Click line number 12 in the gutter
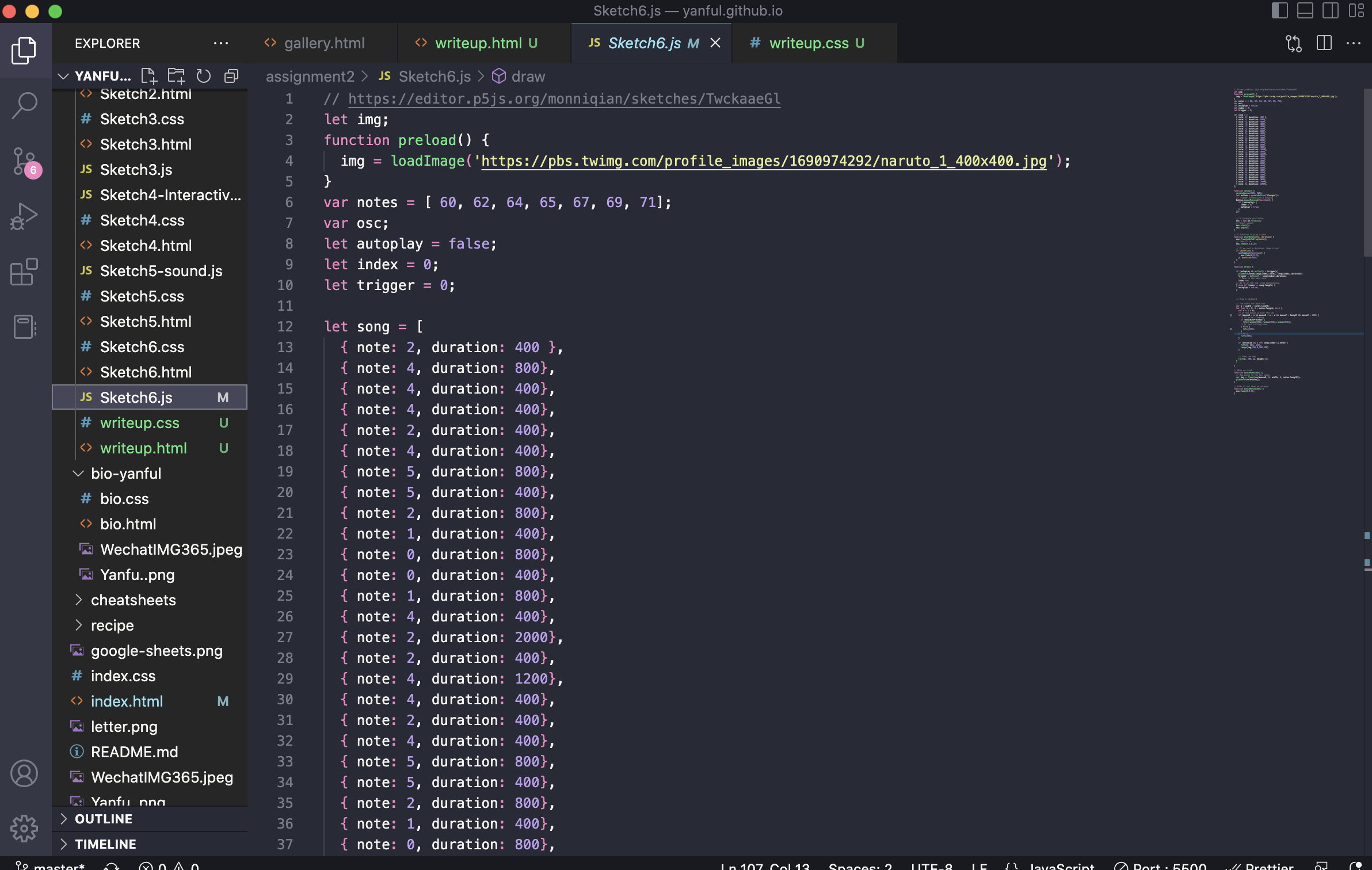Screen dimensions: 1372x870 click(x=285, y=327)
